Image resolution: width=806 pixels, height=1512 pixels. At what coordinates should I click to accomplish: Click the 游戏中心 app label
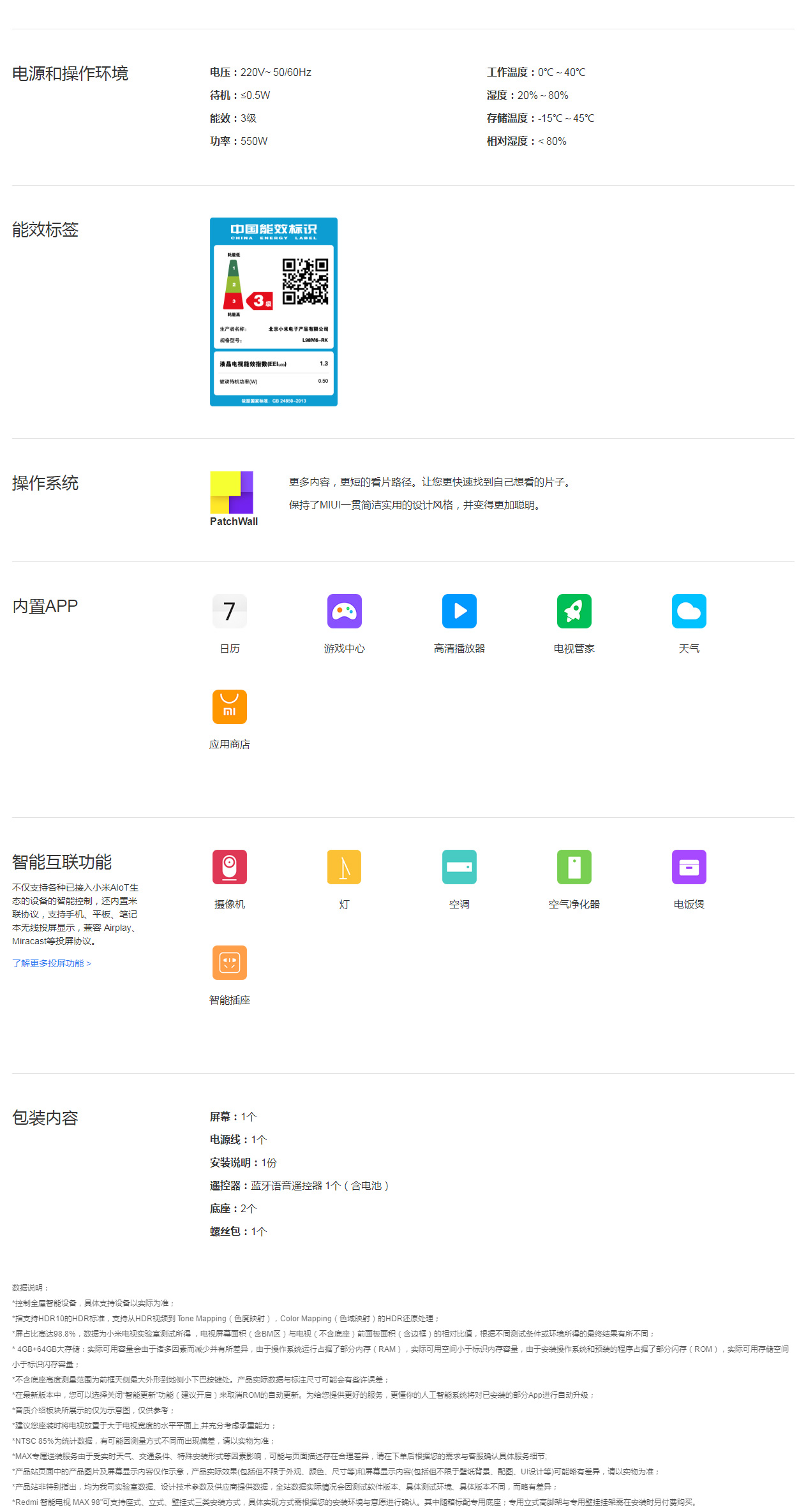coord(345,648)
